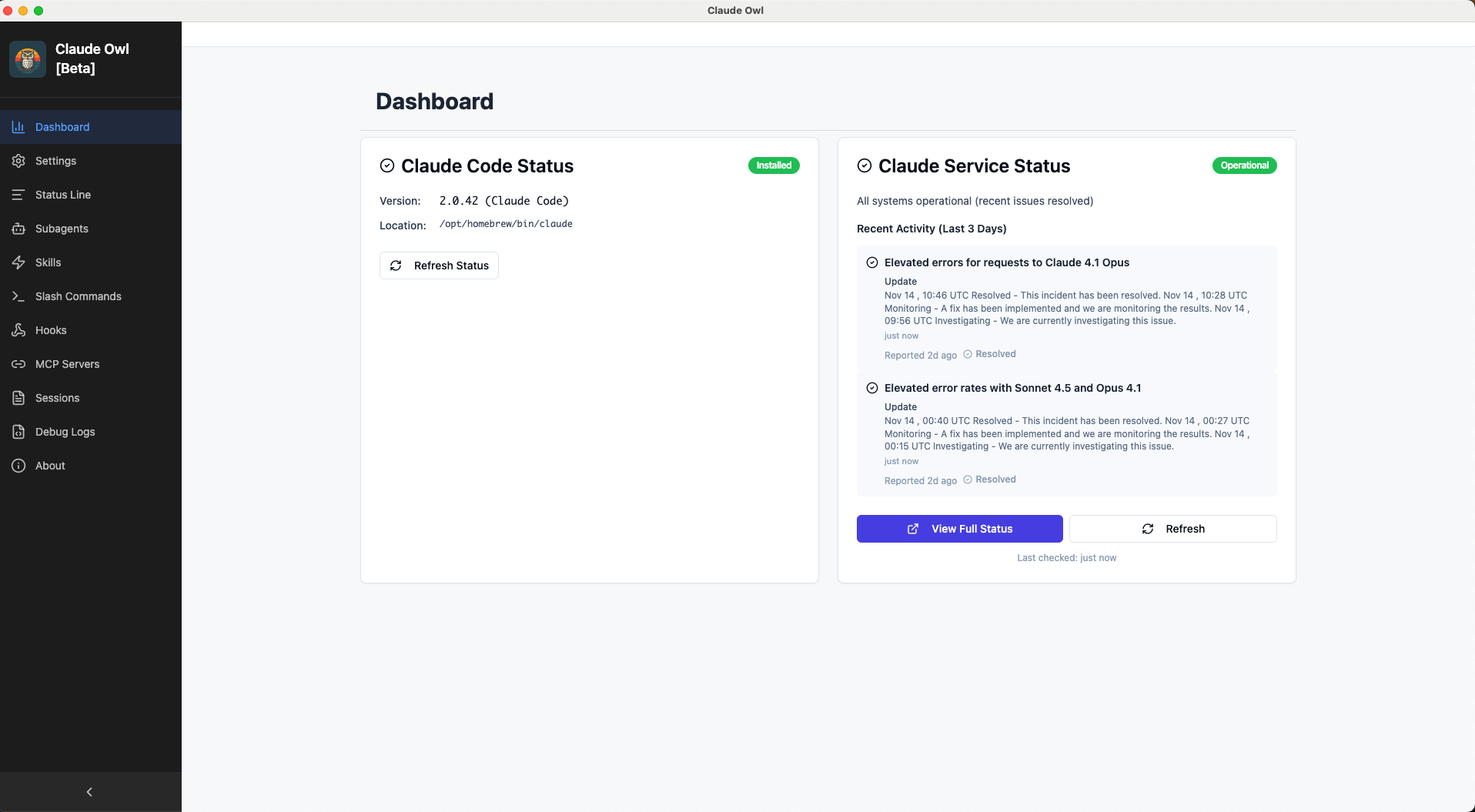
Task: Click the external-link icon in View Full Status
Action: [913, 529]
